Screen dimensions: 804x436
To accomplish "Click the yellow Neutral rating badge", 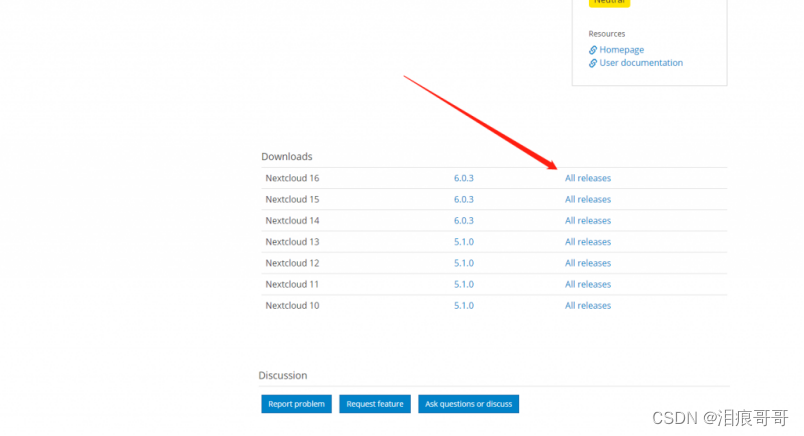I will tap(609, 3).
